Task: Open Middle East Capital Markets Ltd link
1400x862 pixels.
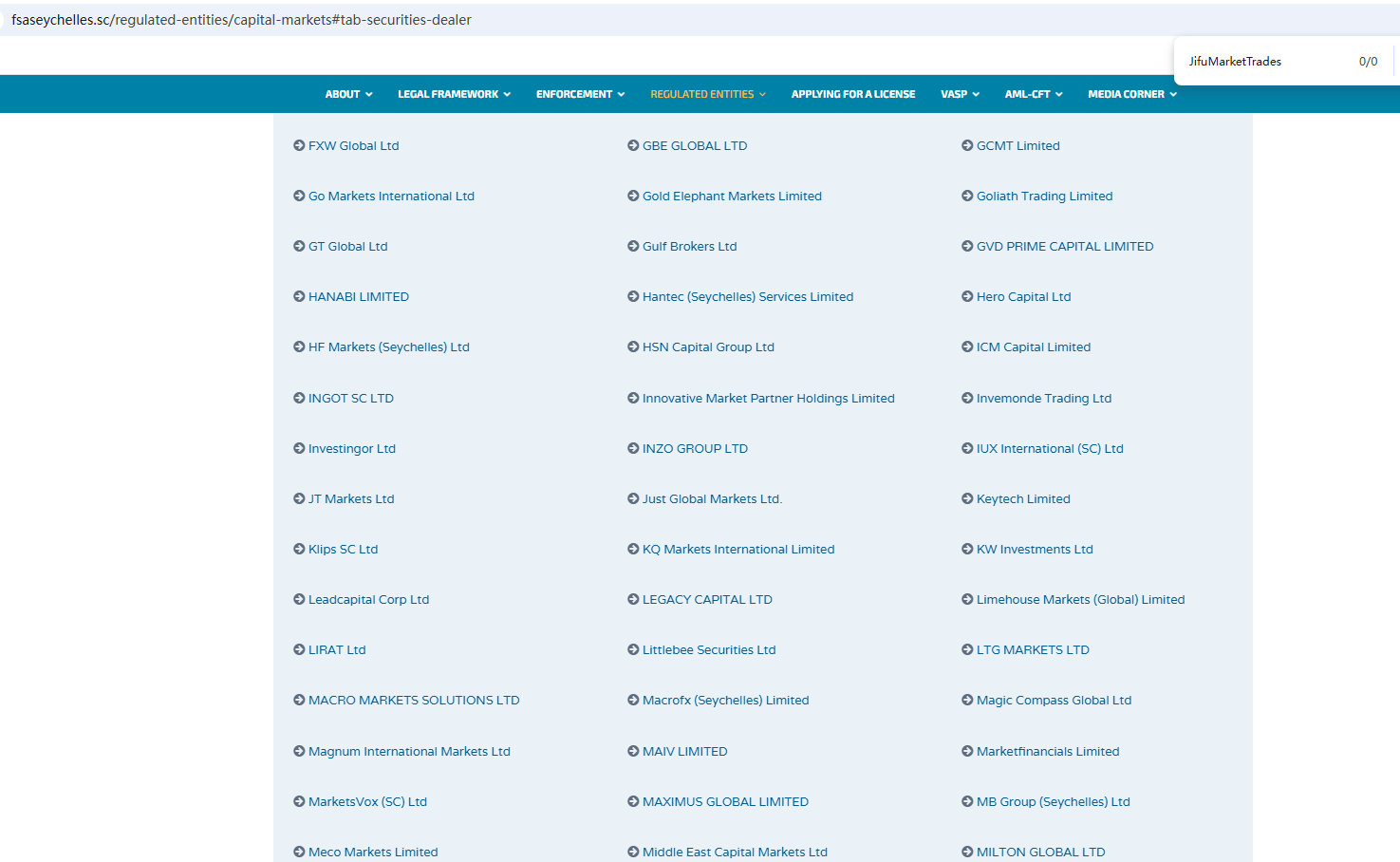Action: point(735,852)
